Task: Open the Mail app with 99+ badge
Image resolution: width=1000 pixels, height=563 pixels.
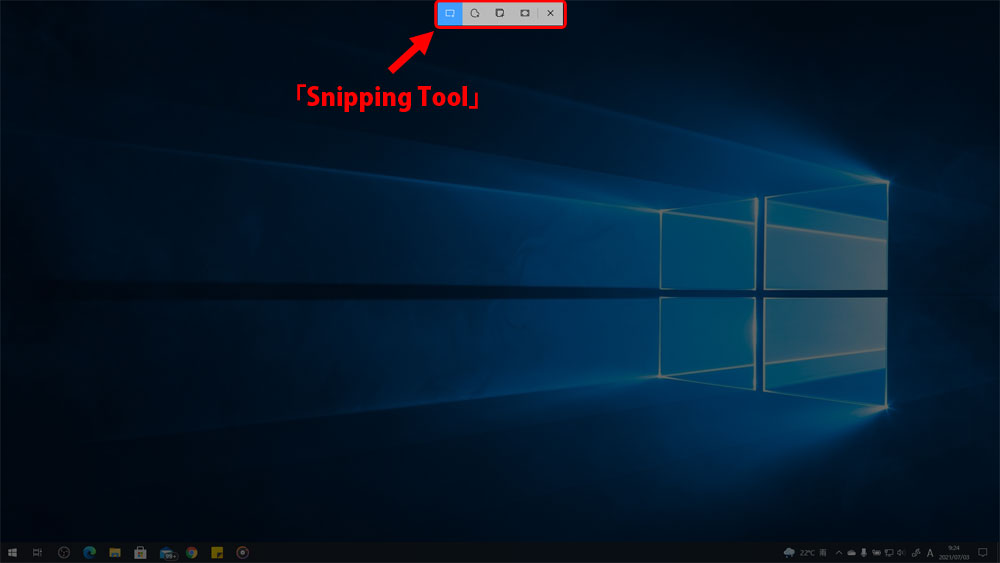Action: (x=167, y=553)
